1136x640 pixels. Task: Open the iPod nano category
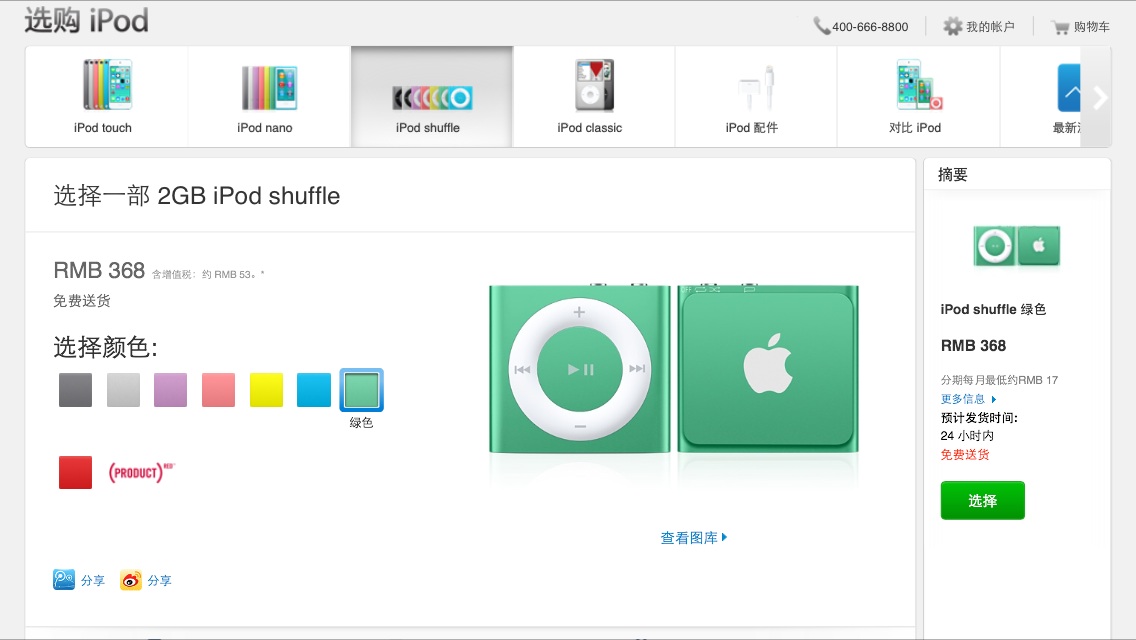[x=269, y=96]
